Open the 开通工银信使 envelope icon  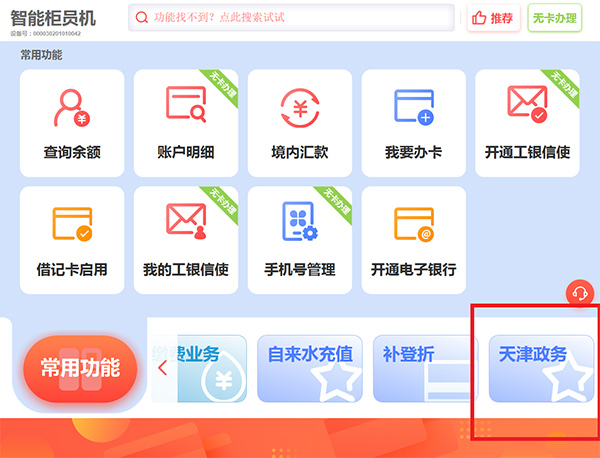click(x=527, y=104)
